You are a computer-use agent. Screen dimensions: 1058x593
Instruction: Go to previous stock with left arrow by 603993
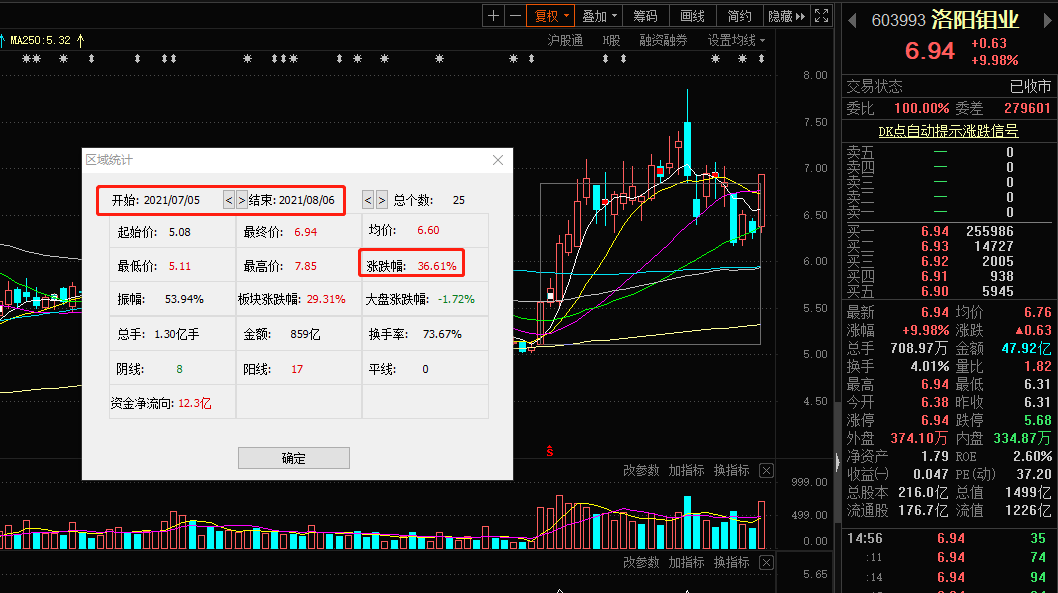[x=853, y=19]
